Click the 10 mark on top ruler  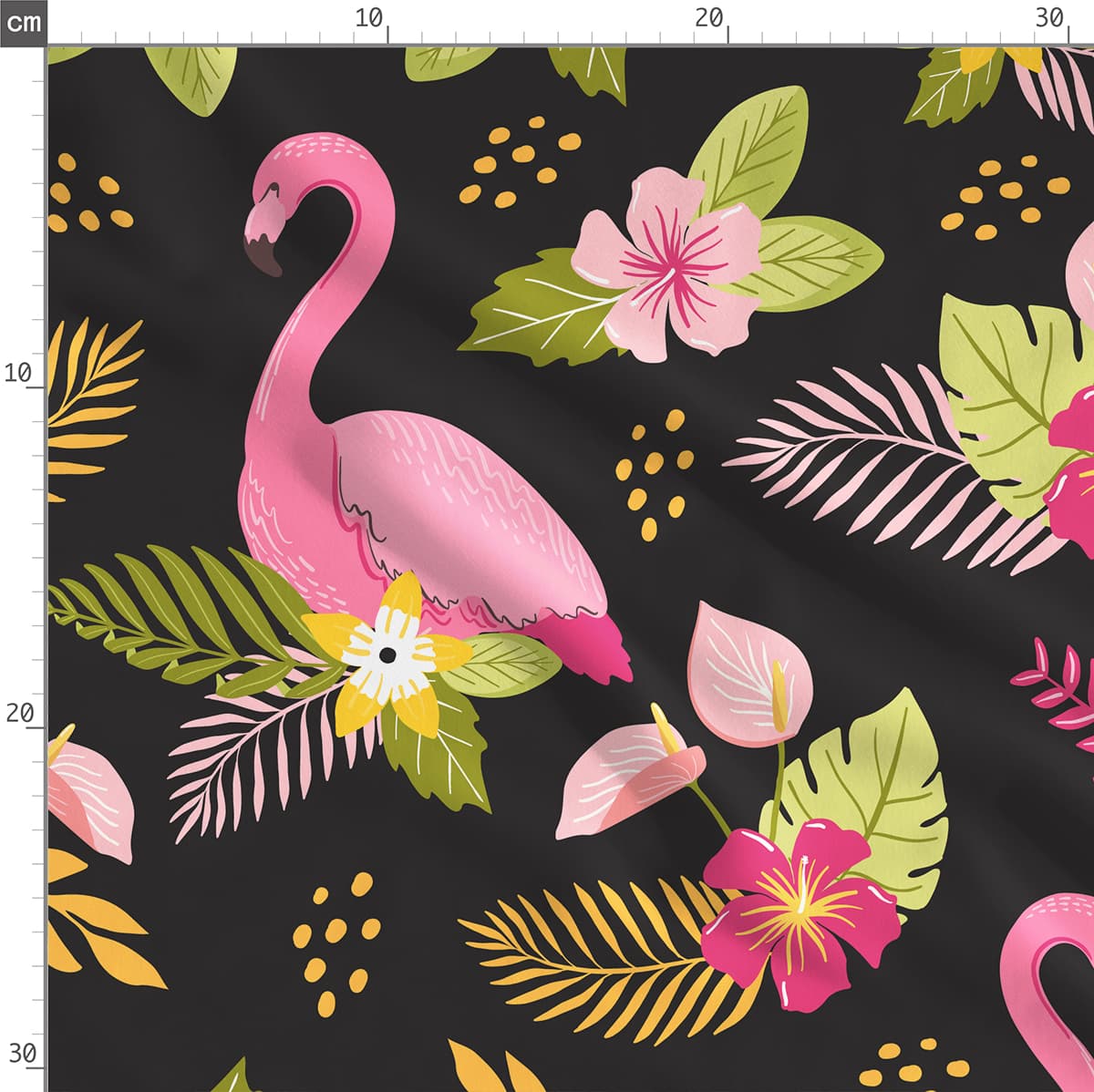(x=369, y=17)
